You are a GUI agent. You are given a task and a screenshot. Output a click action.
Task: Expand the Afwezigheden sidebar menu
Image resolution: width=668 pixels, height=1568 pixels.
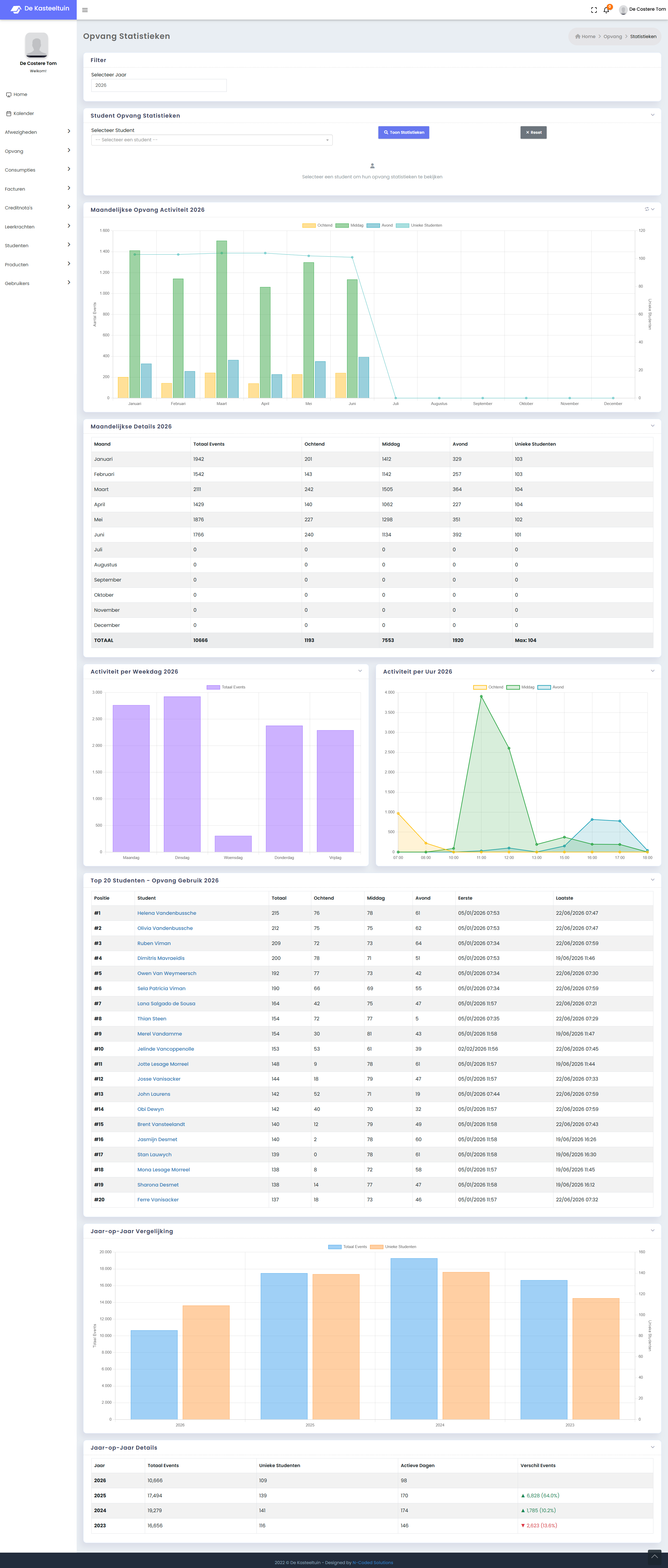pos(38,132)
